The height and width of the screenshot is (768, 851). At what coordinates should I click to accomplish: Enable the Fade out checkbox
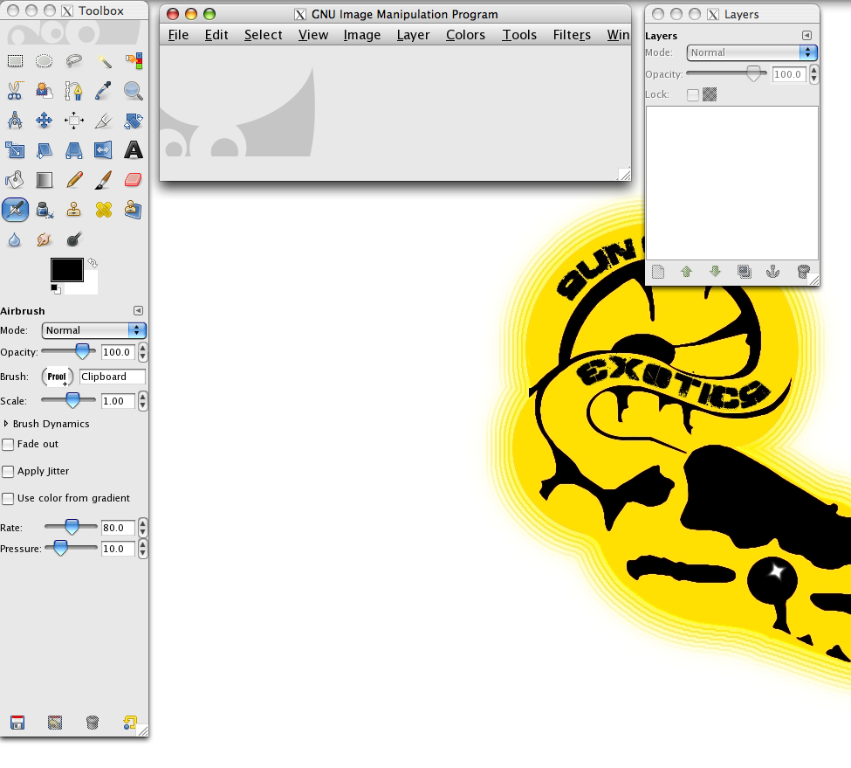click(8, 445)
